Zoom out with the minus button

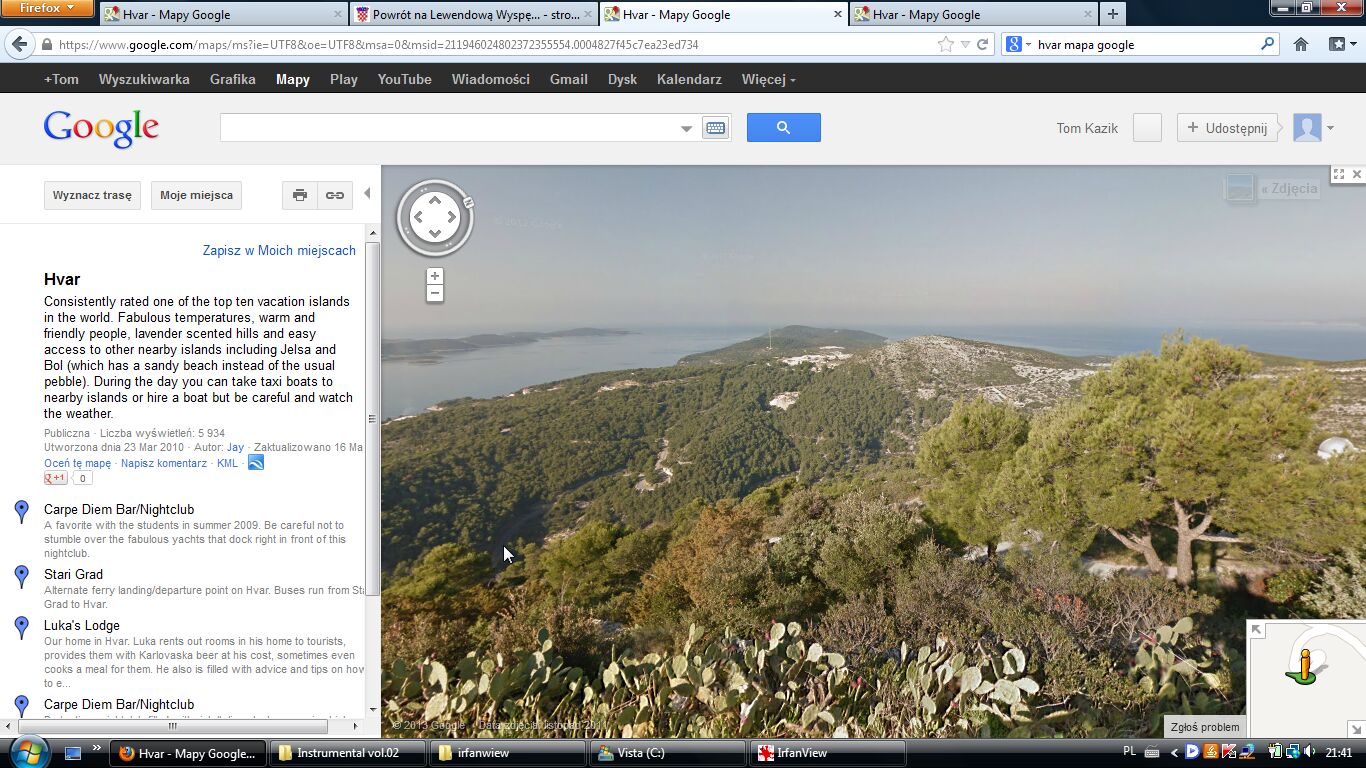434,293
